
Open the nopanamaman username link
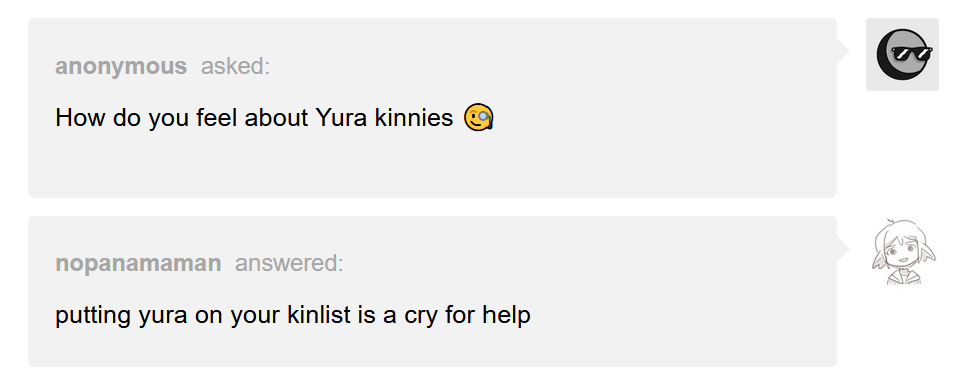pos(138,263)
